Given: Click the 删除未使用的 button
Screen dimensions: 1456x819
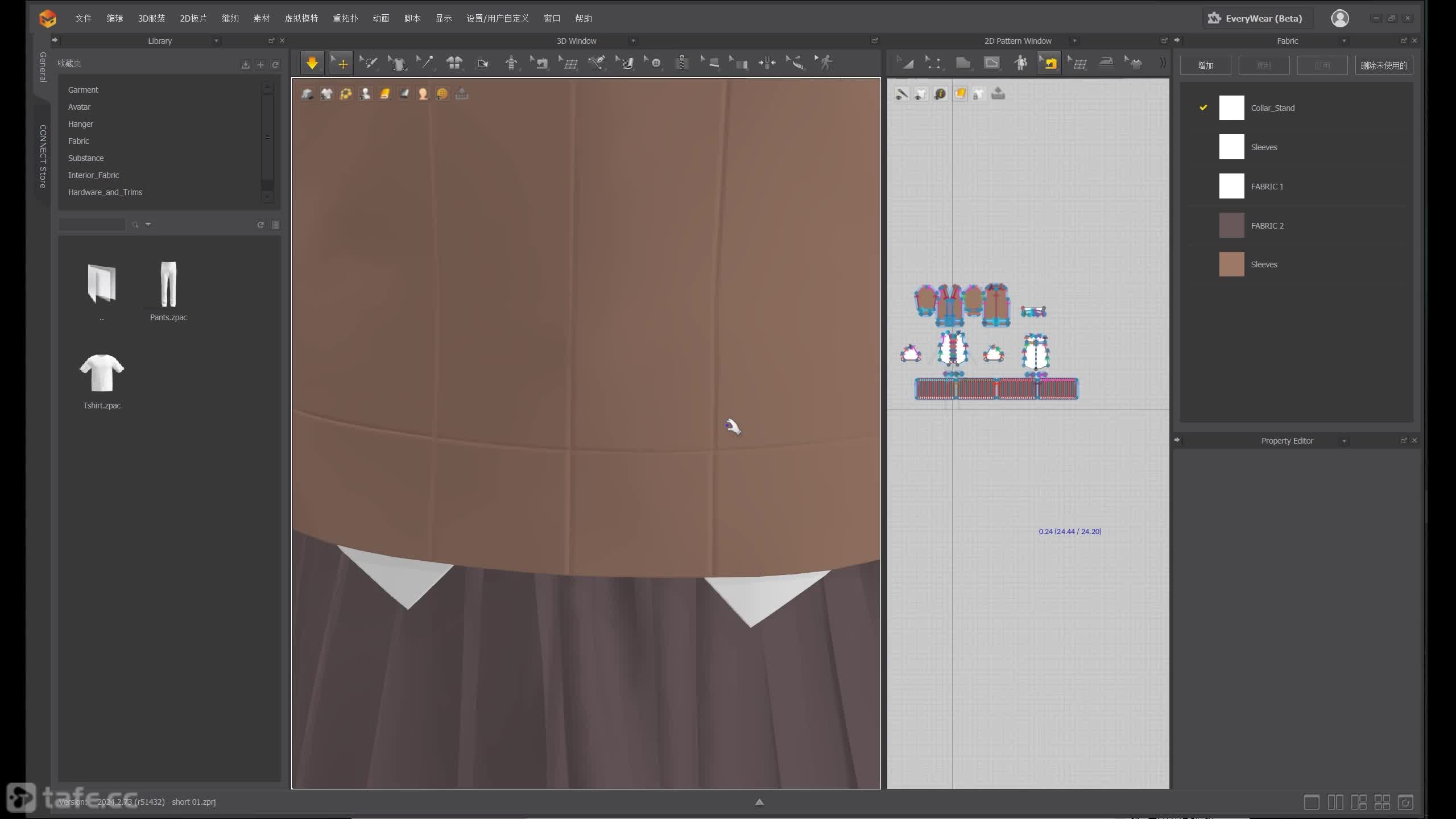Looking at the screenshot, I should pos(1384,65).
